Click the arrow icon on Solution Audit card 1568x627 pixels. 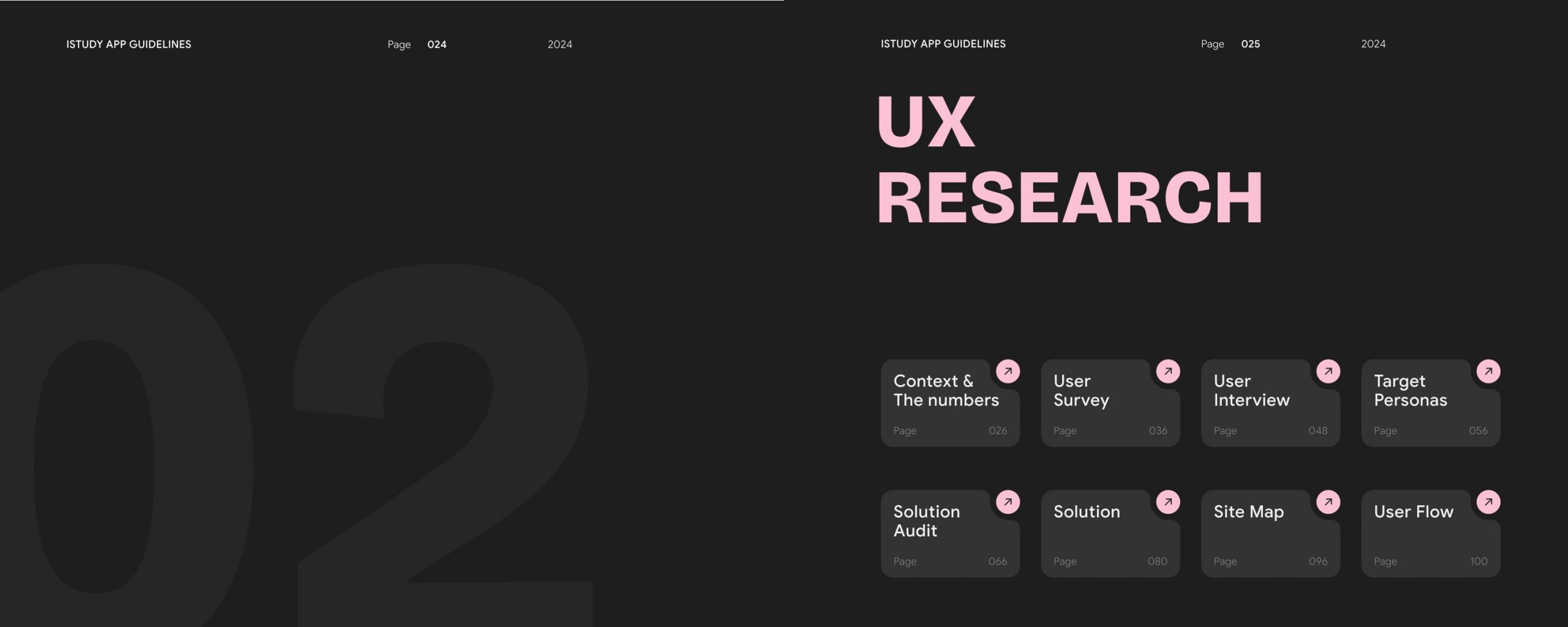(x=1008, y=502)
